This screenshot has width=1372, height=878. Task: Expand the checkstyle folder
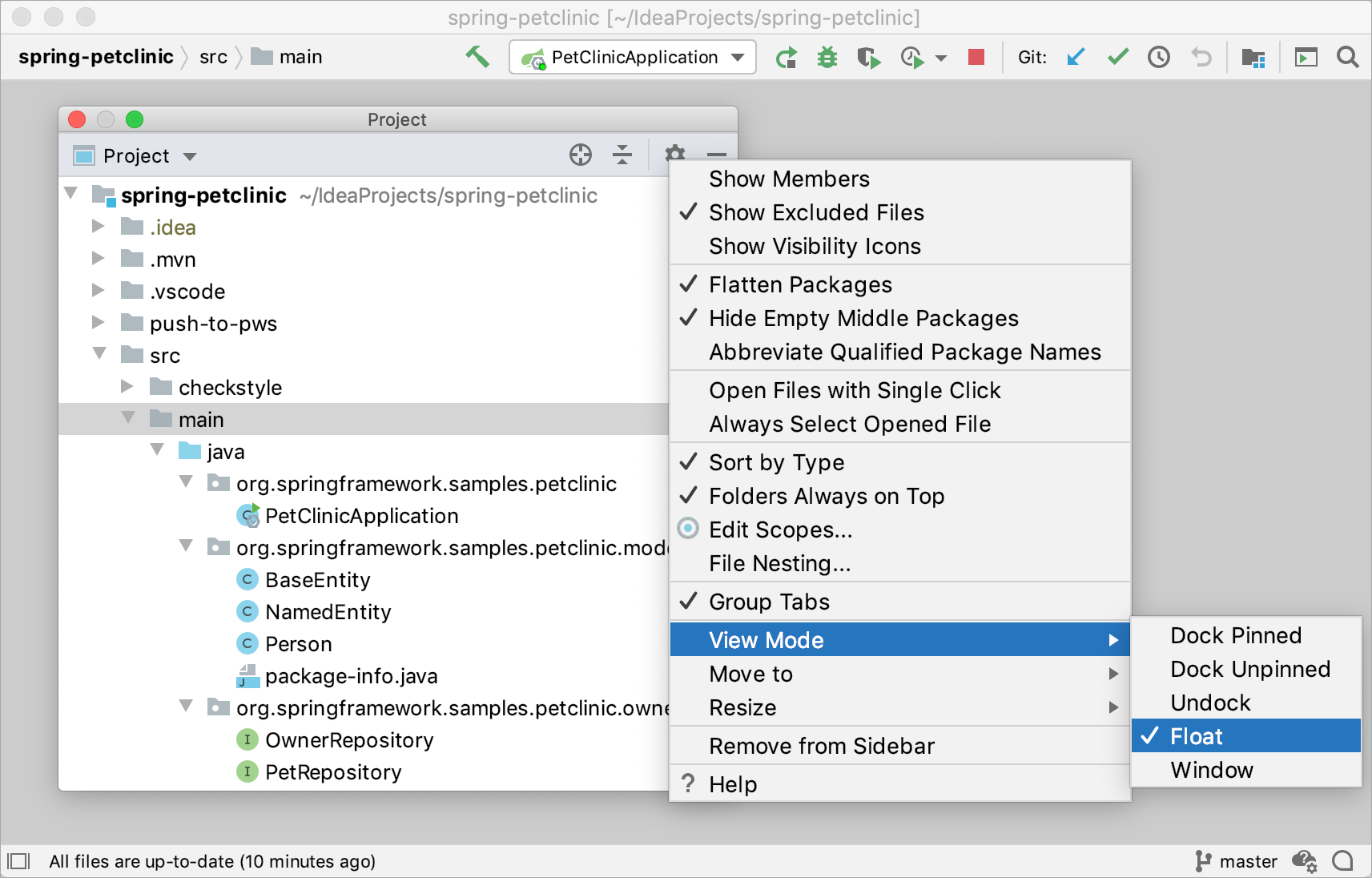[x=127, y=387]
